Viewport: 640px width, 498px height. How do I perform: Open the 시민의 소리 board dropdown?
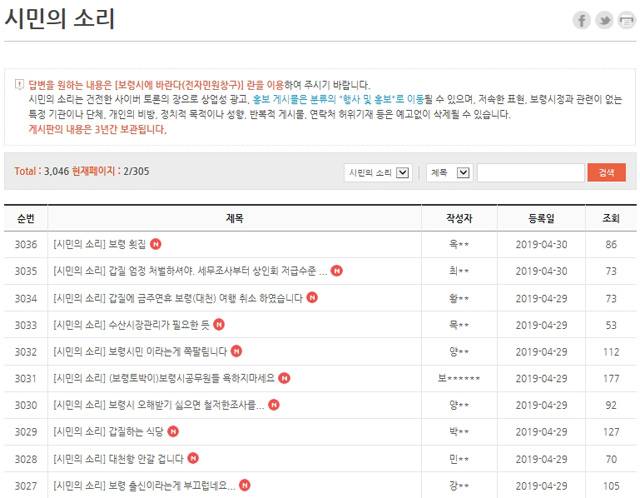click(378, 173)
